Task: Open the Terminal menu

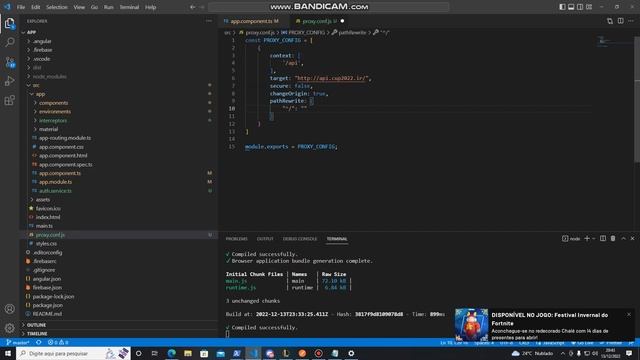Action: pos(129,7)
